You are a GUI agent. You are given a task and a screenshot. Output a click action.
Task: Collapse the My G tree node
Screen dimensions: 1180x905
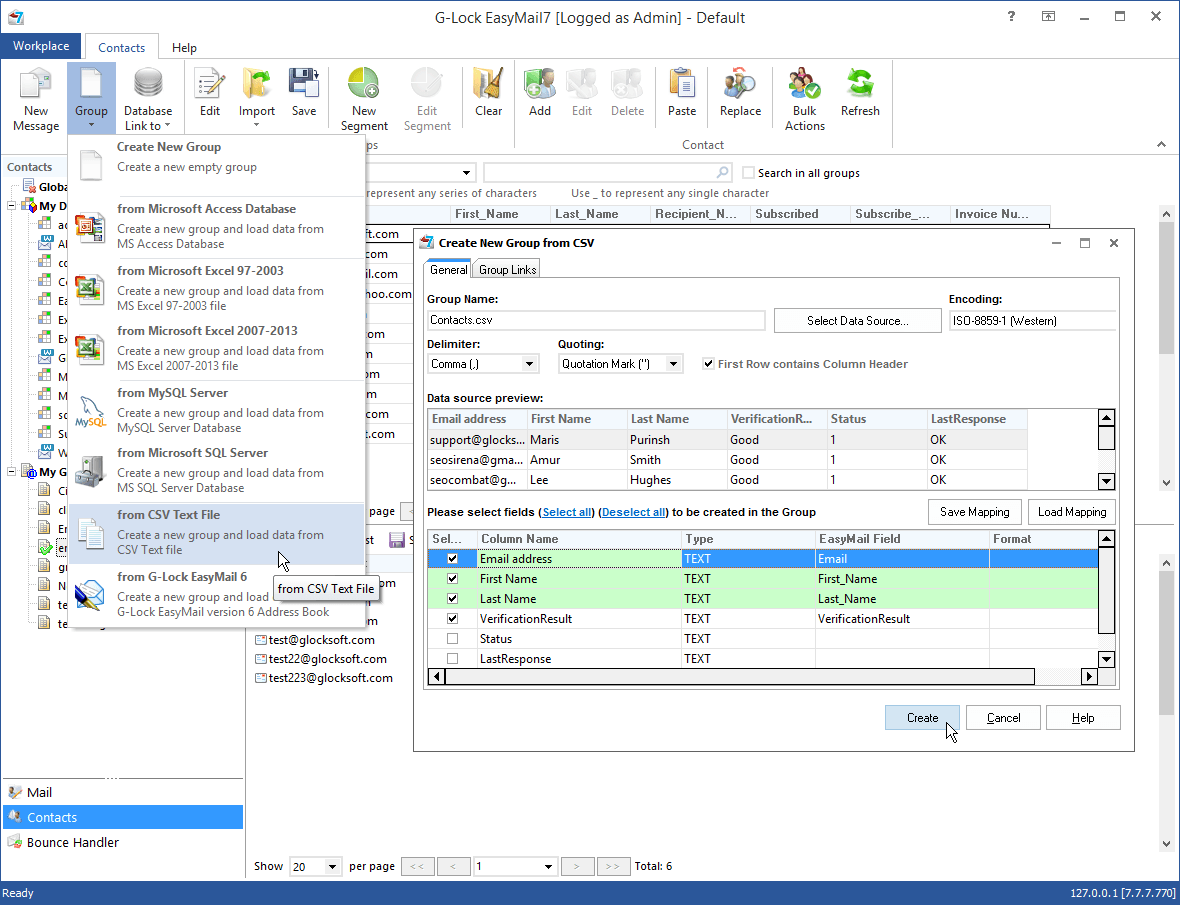pyautogui.click(x=12, y=472)
